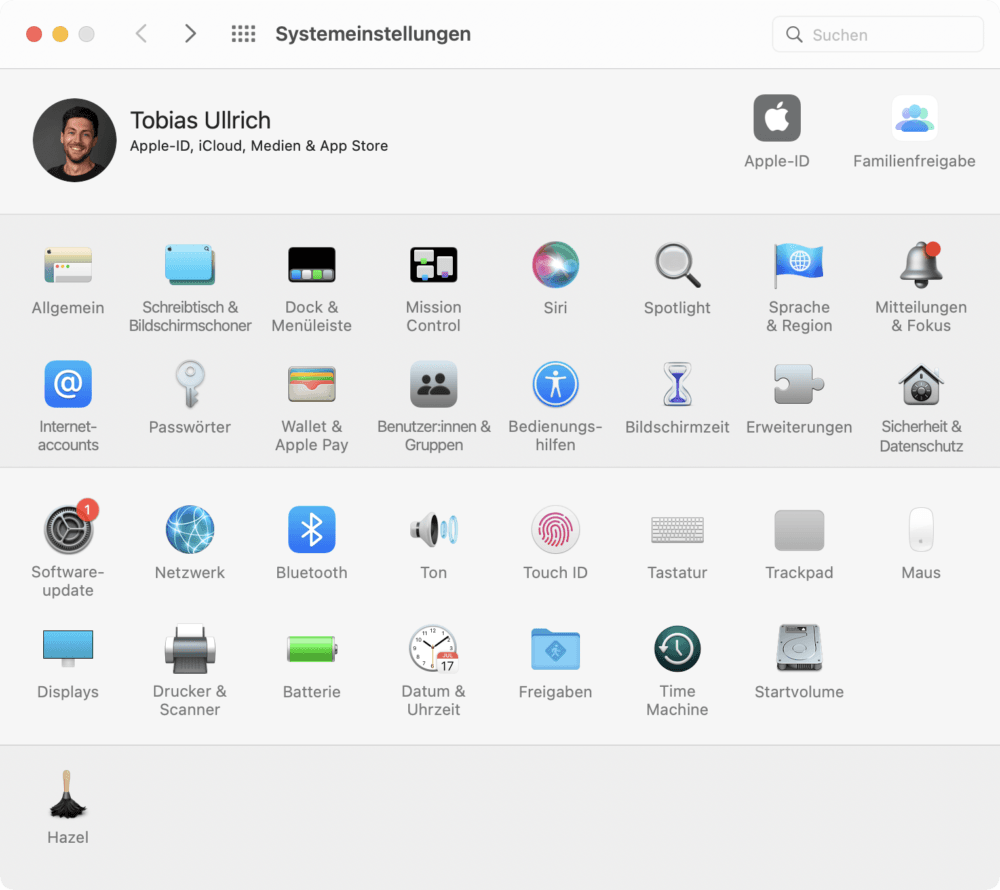The height and width of the screenshot is (890, 1000).
Task: Open the Ton sound settings
Action: tap(434, 529)
